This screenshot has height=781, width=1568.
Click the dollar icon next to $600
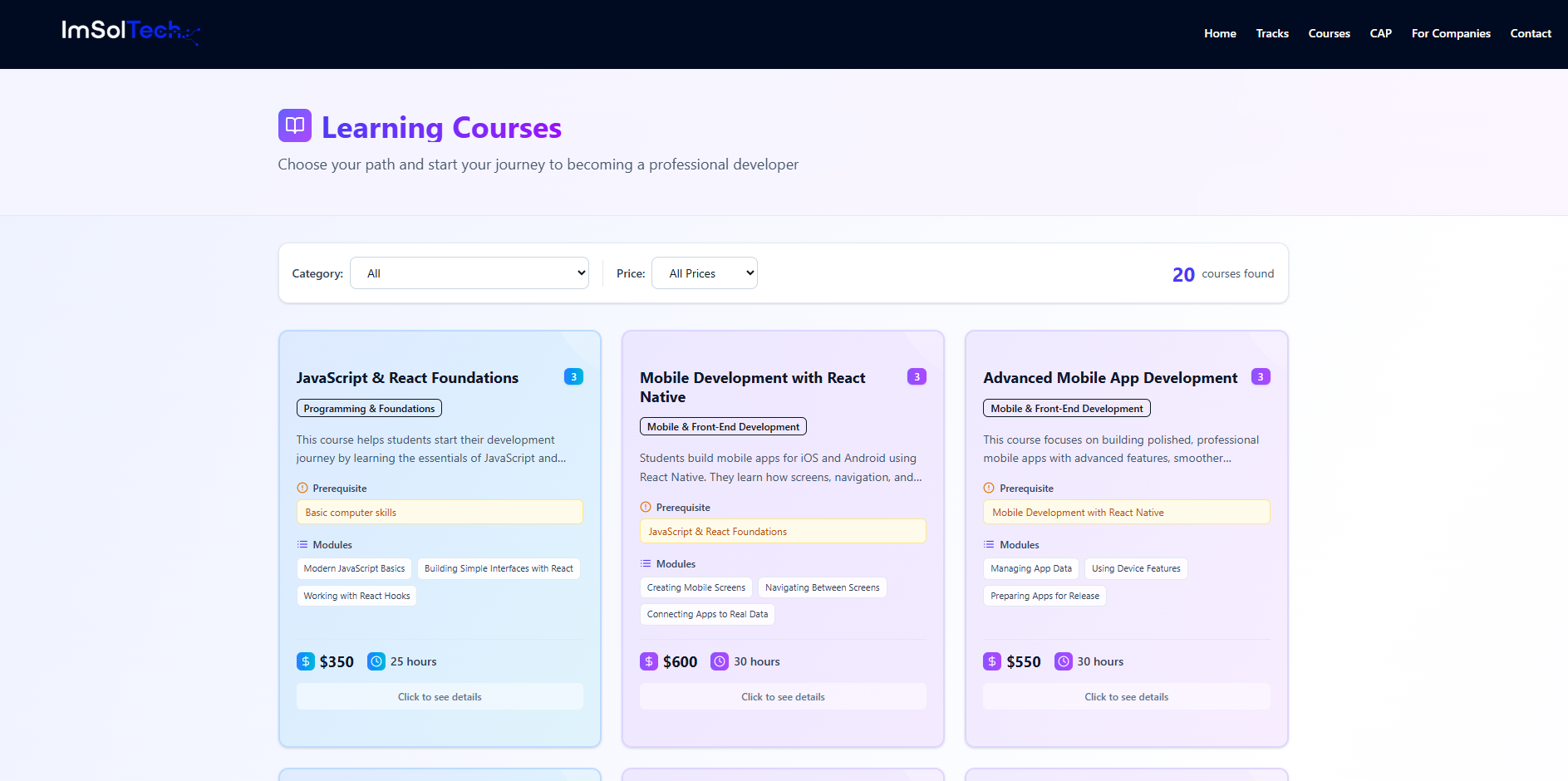[649, 661]
